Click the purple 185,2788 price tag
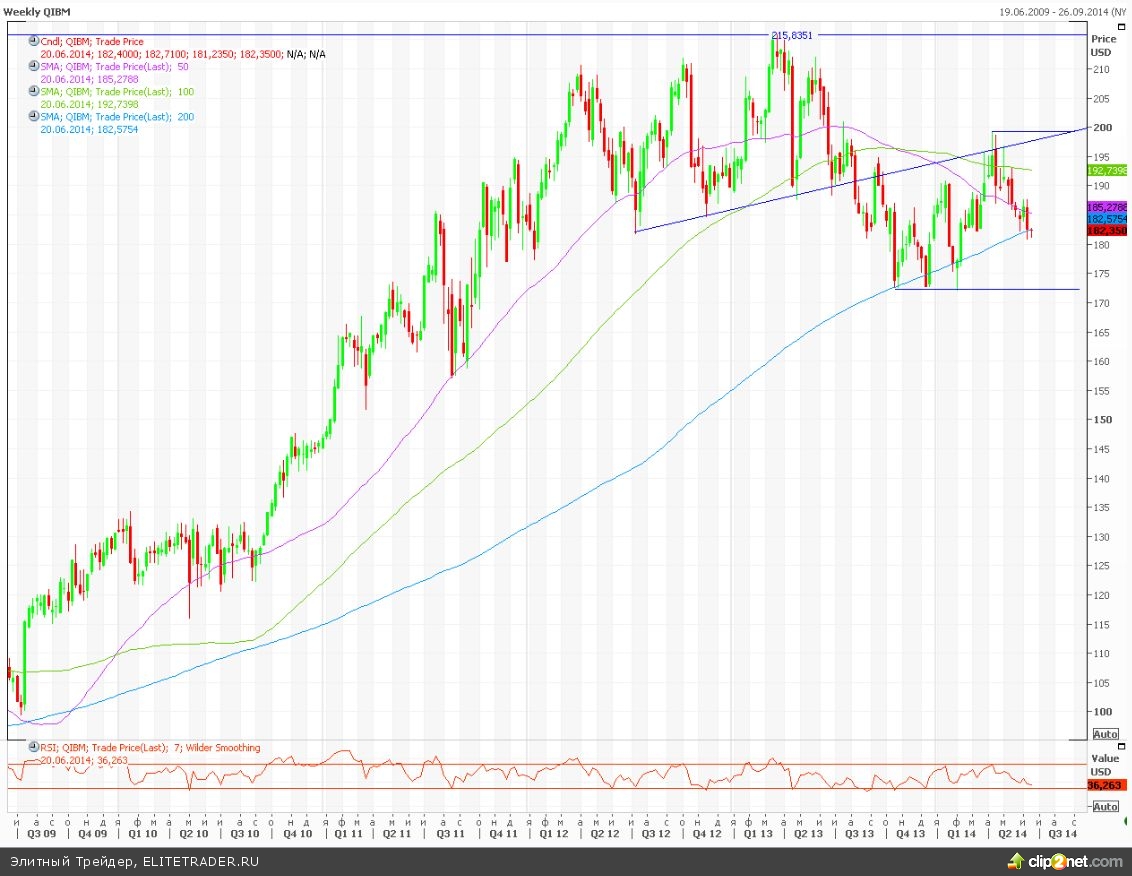 1107,207
